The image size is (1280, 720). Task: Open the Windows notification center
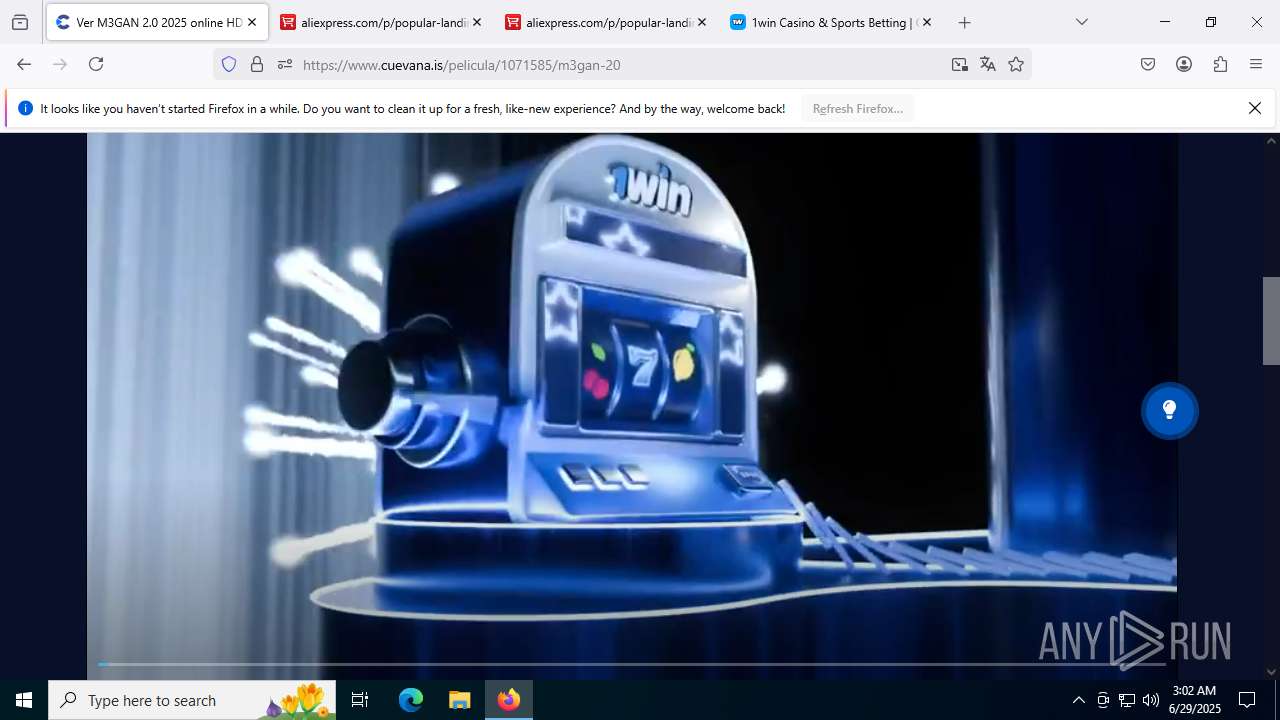[x=1247, y=700]
